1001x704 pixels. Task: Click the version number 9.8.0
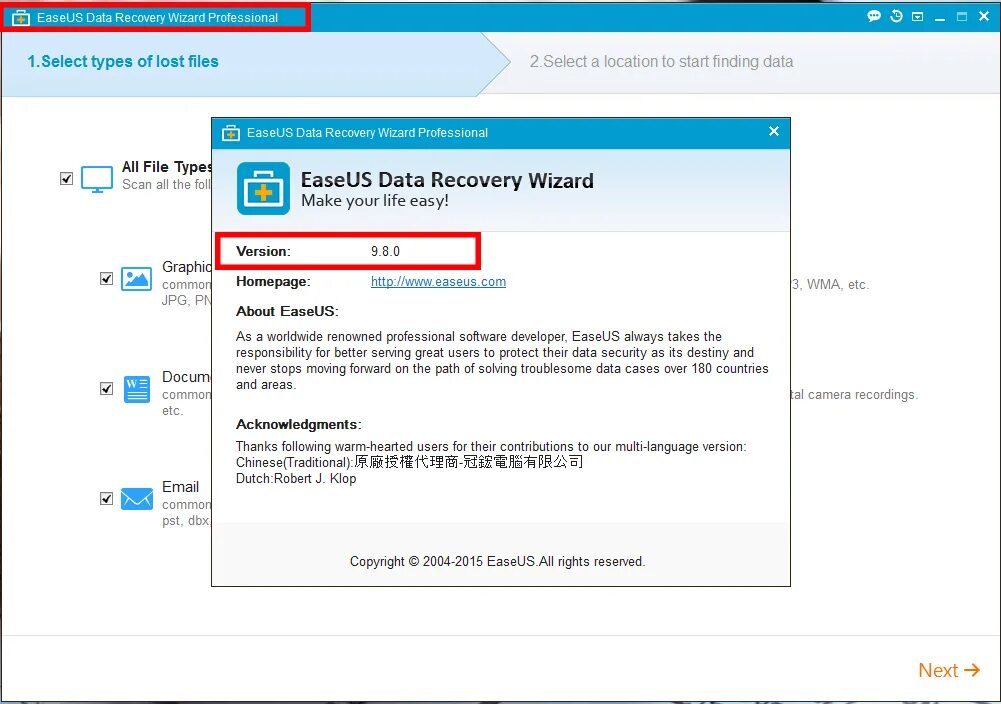point(386,251)
